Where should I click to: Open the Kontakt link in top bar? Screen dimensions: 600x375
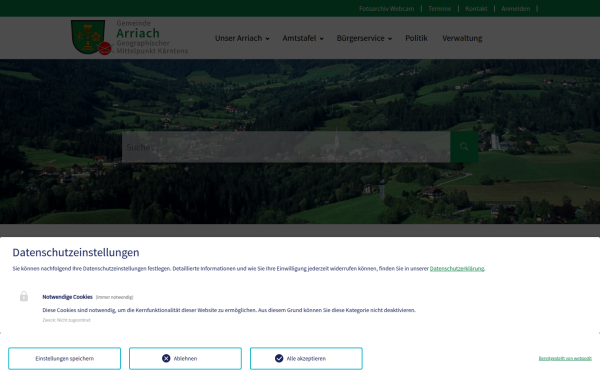coord(476,8)
